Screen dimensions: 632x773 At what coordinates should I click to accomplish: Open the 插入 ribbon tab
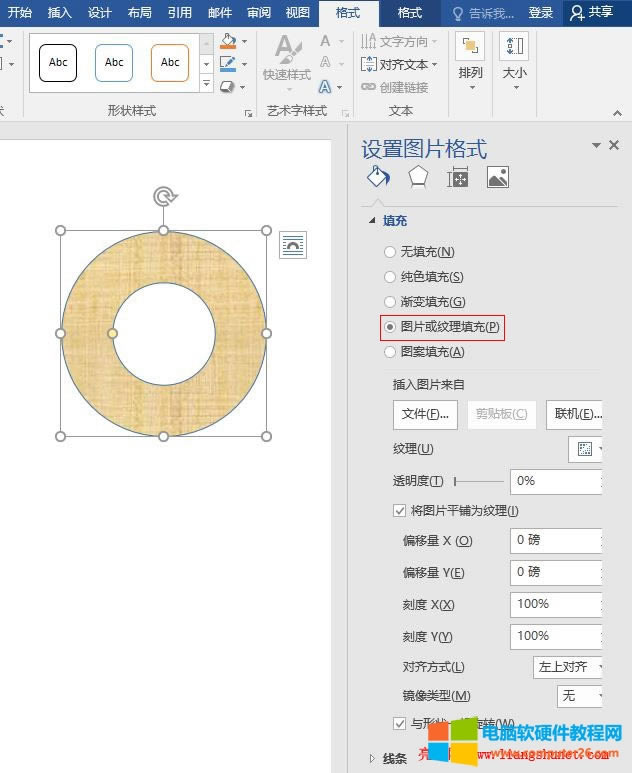[x=60, y=13]
